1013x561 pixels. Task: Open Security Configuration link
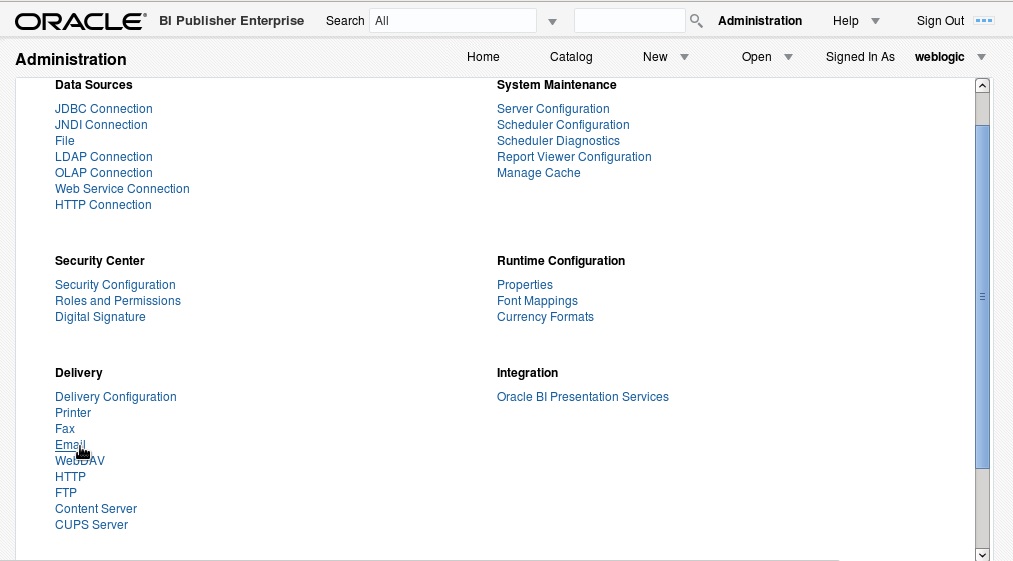(x=115, y=285)
